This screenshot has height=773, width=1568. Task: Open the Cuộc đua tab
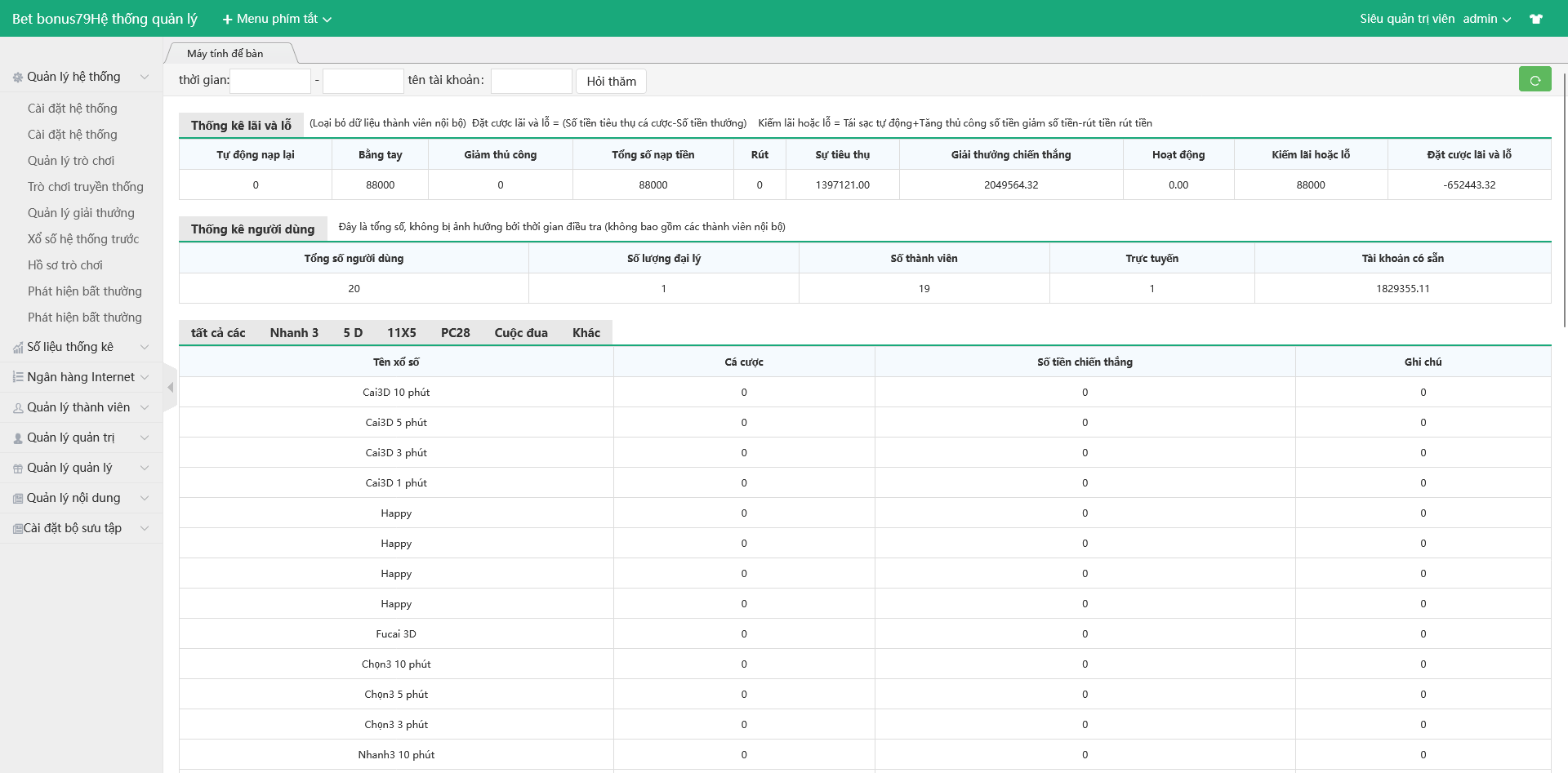pos(520,333)
